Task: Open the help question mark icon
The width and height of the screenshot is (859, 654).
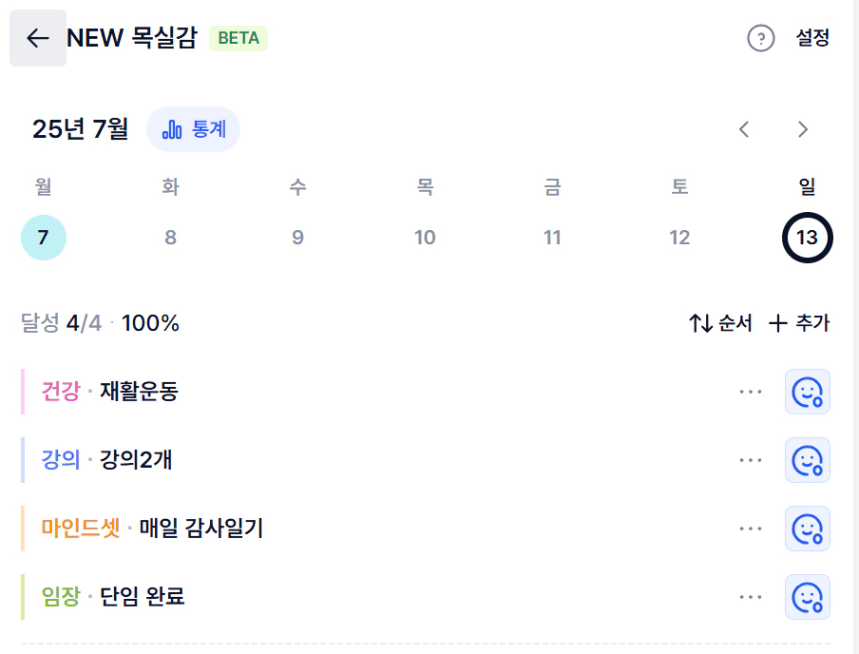Action: tap(761, 38)
